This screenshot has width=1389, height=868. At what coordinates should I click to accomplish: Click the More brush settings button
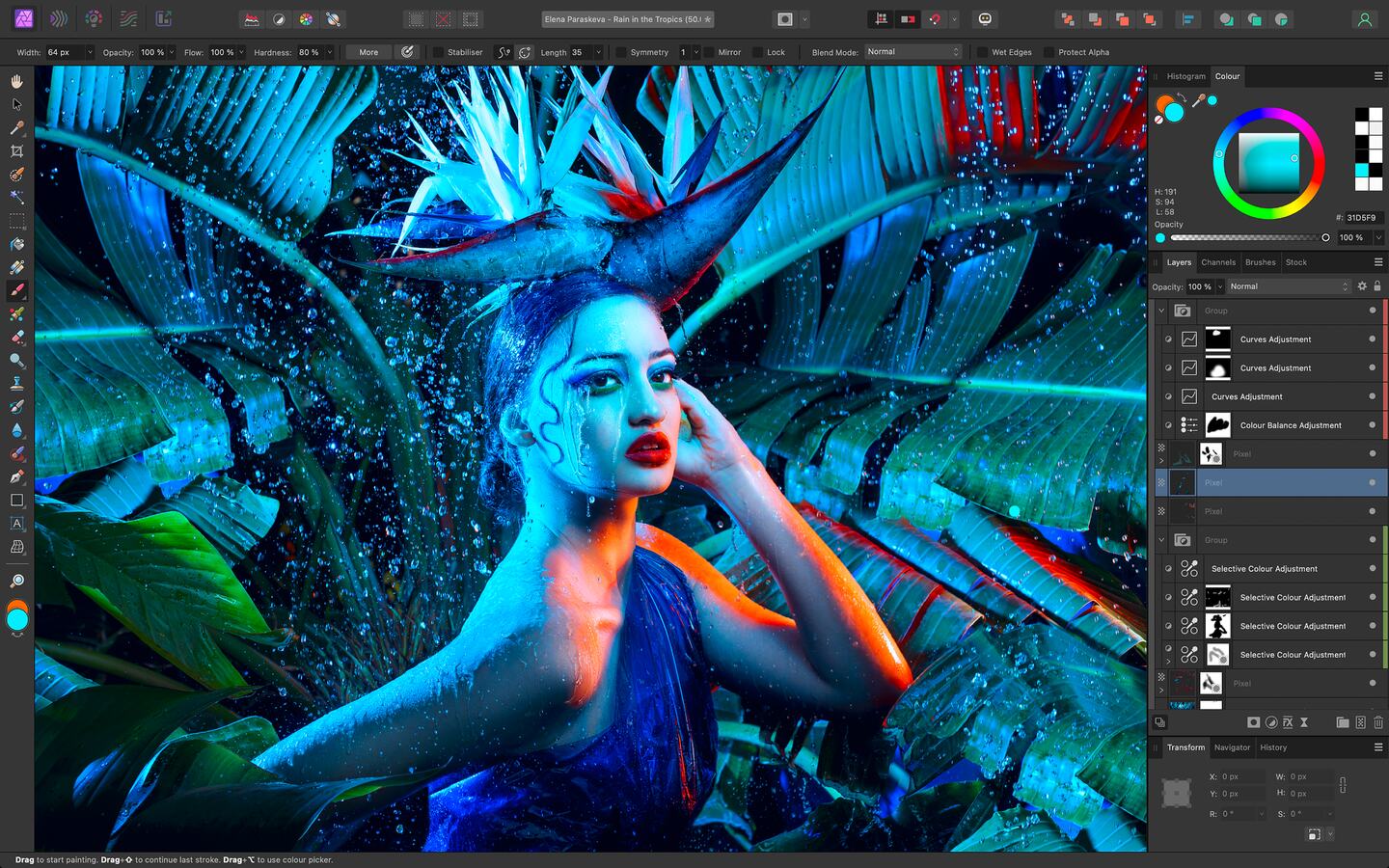tap(368, 52)
